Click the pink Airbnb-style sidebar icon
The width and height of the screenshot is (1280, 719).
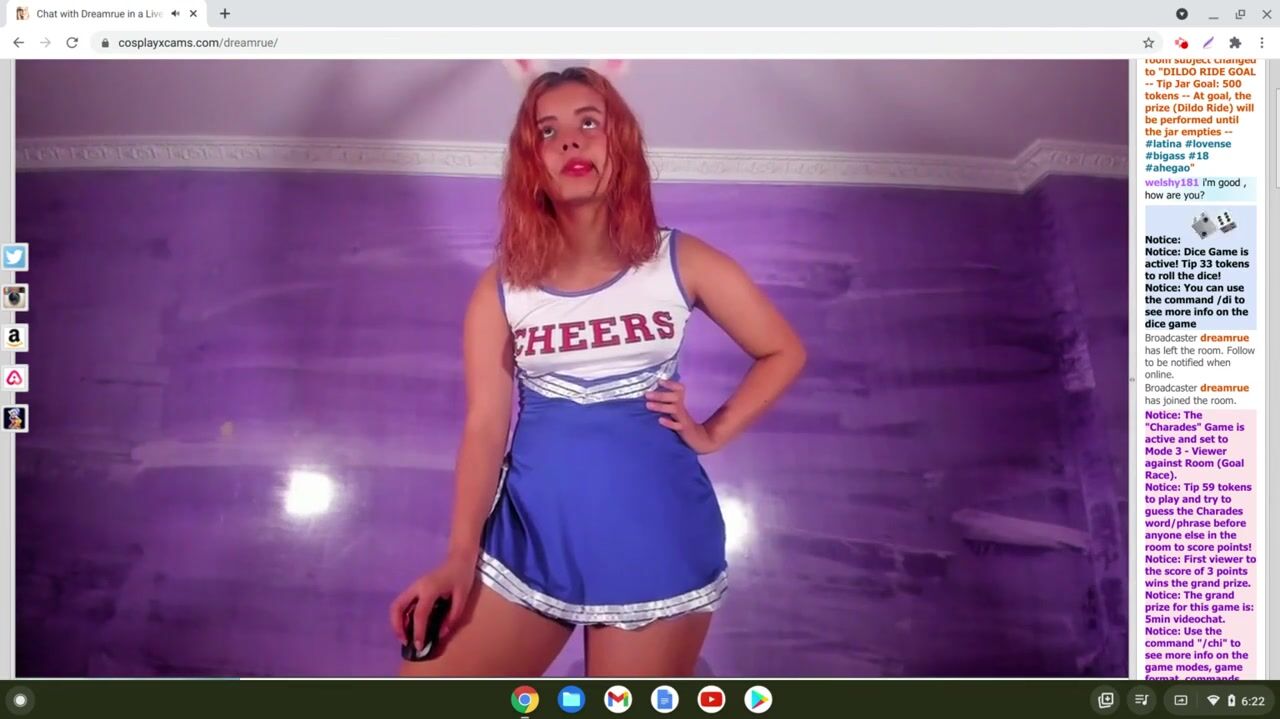14,378
